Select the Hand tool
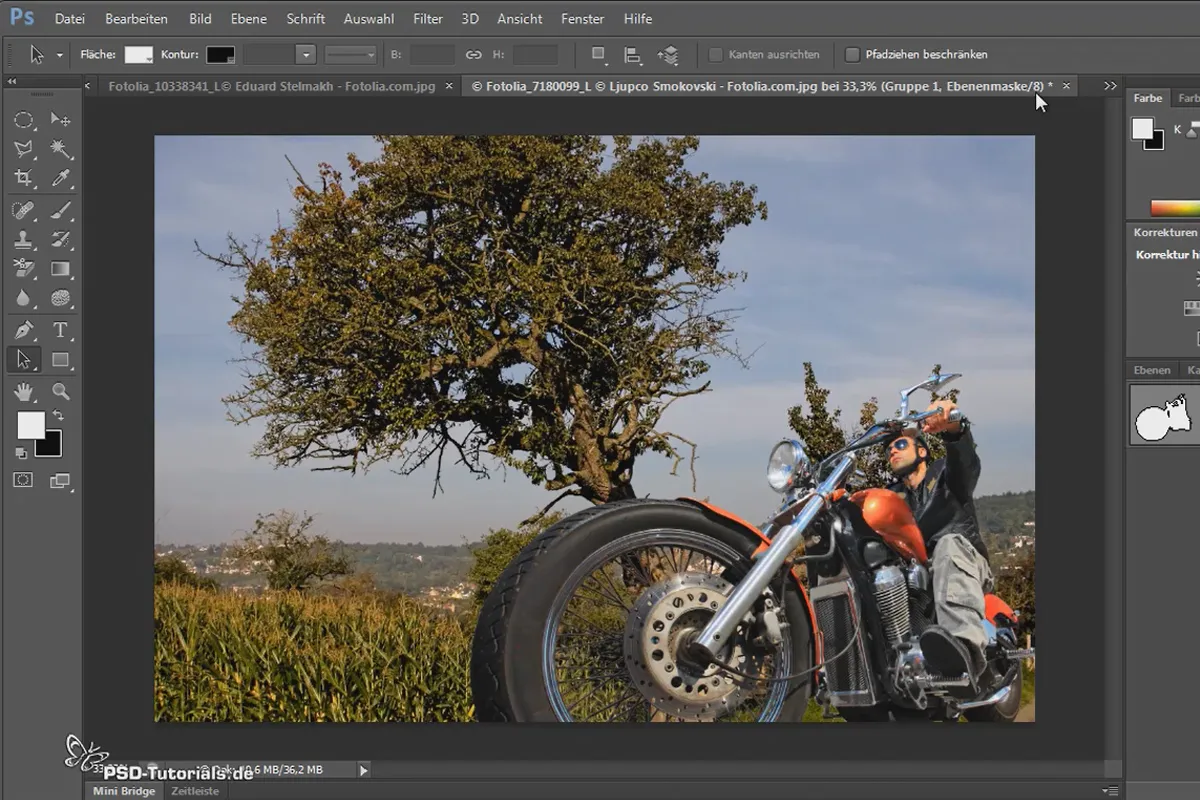Screen dimensions: 1200x800 (23, 391)
